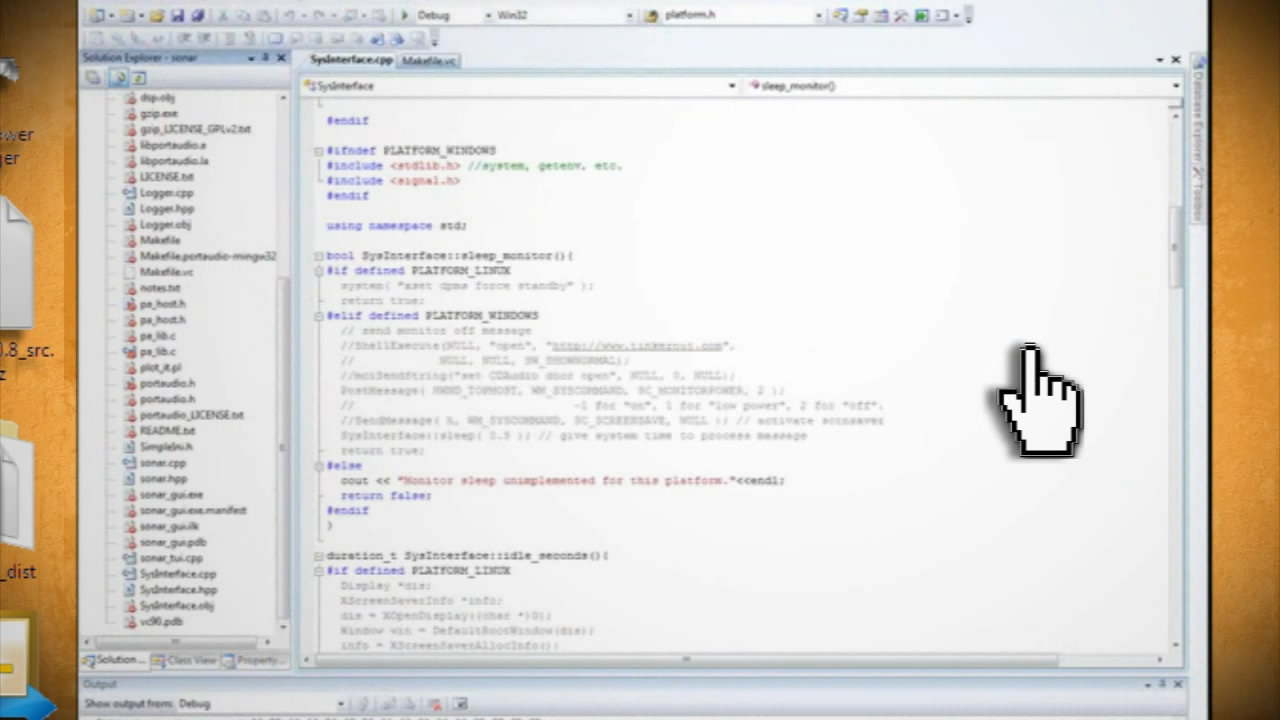Click the Add New Item icon
This screenshot has width=1280, height=720.
coord(128,15)
